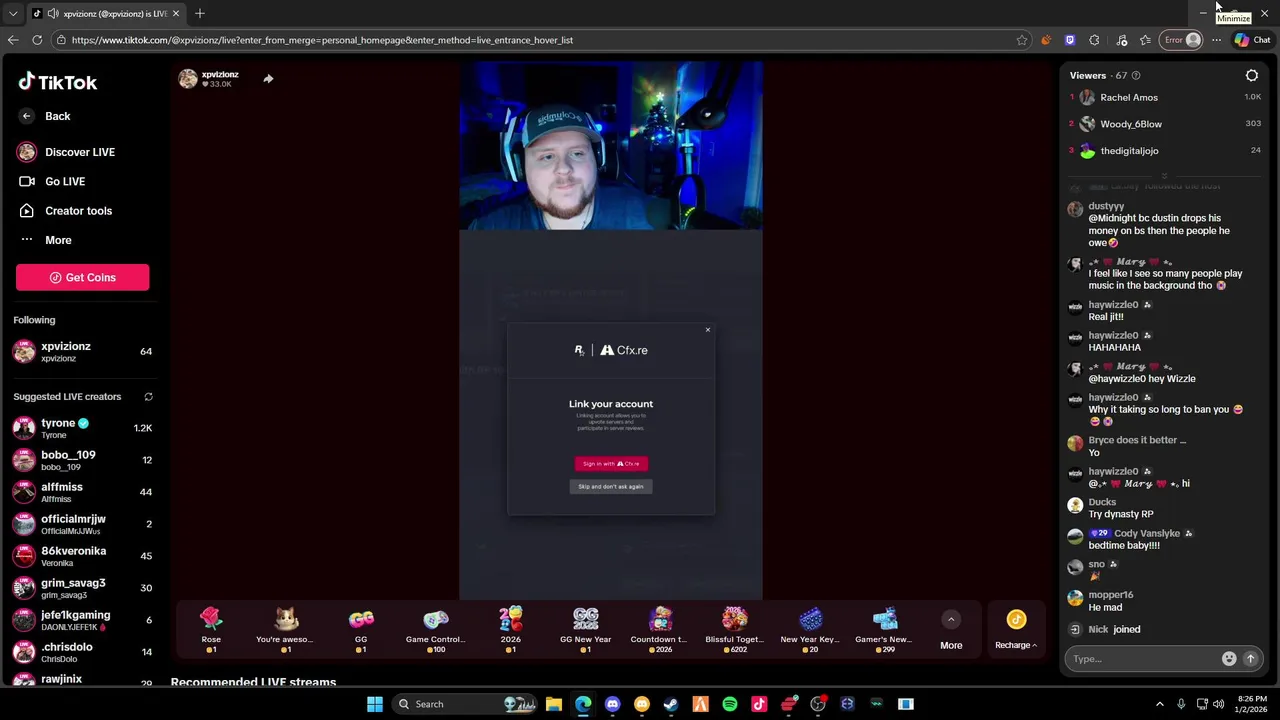
Task: Focus the chat Type... input field
Action: 1144,659
